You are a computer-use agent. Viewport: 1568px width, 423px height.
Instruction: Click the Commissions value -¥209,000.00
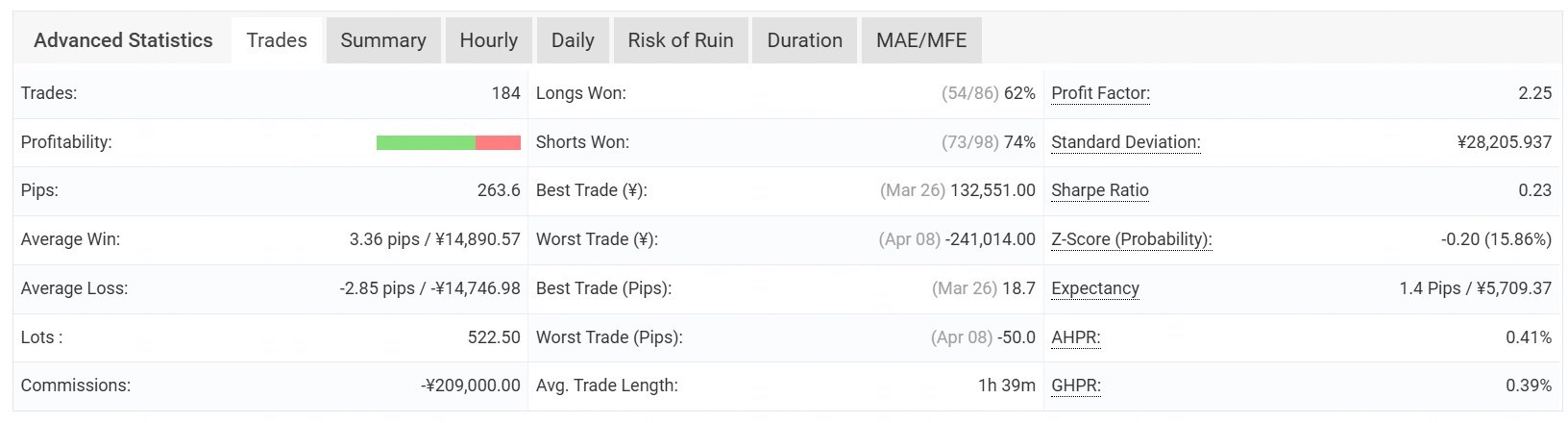click(471, 386)
